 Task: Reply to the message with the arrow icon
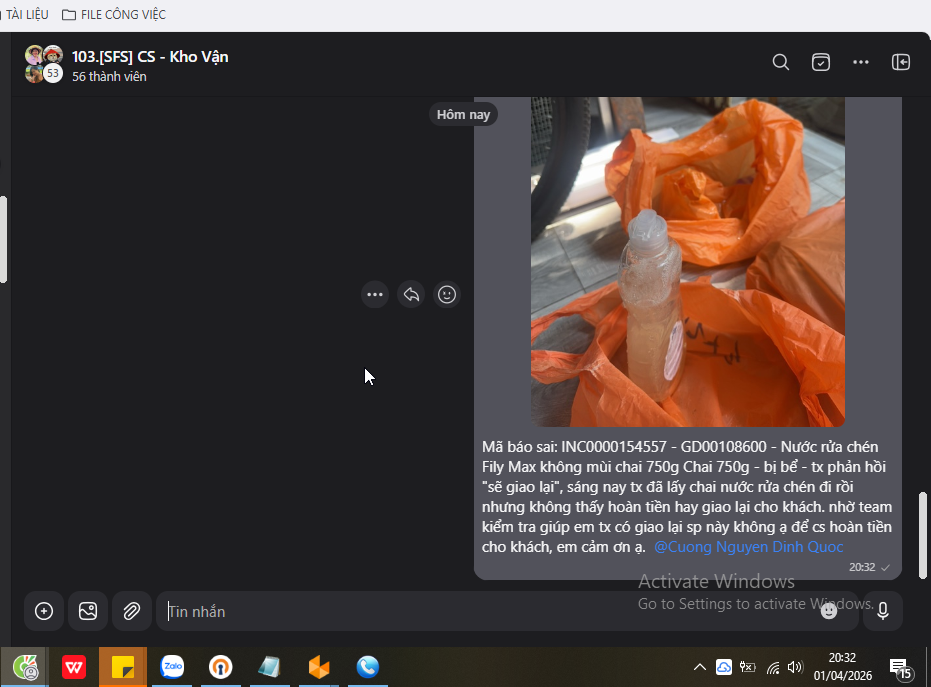[x=411, y=295]
